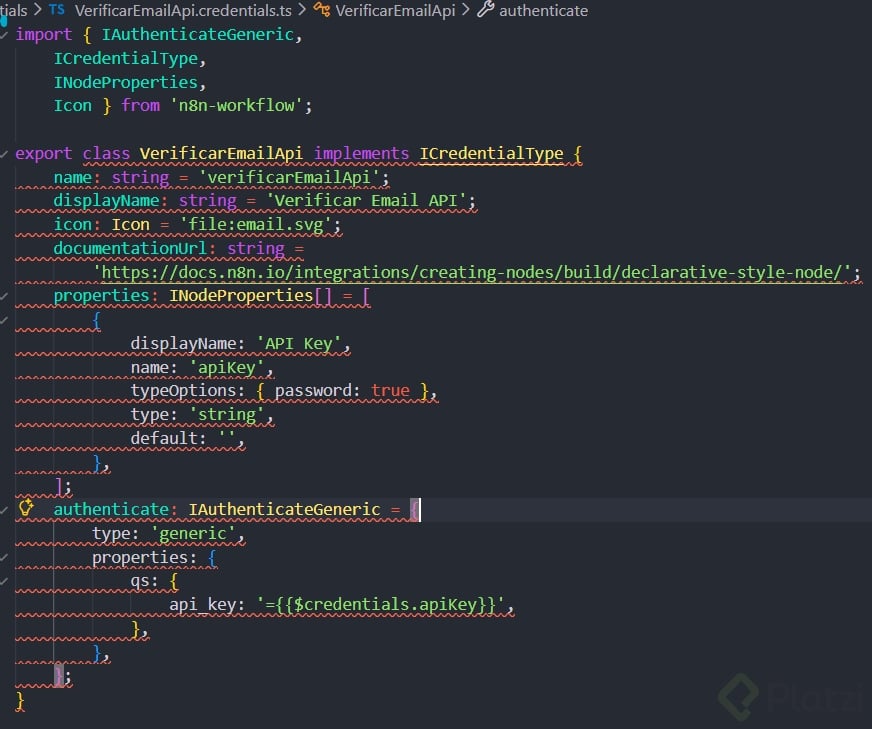Collapse the authenticate block fold arrow

(x=4, y=510)
